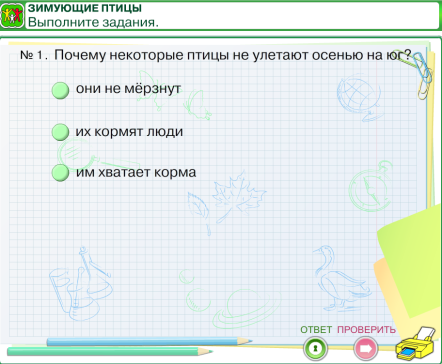Click the answer text "они не мёрзнут"
This screenshot has width=442, height=364.
[x=128, y=89]
